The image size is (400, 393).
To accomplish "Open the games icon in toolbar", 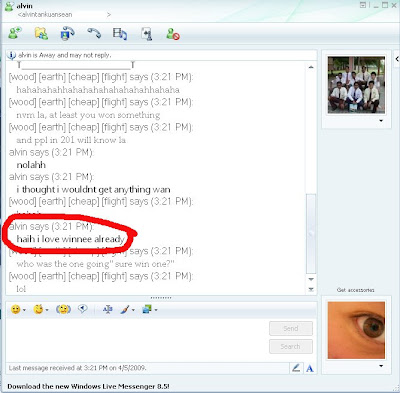I will (x=147, y=34).
